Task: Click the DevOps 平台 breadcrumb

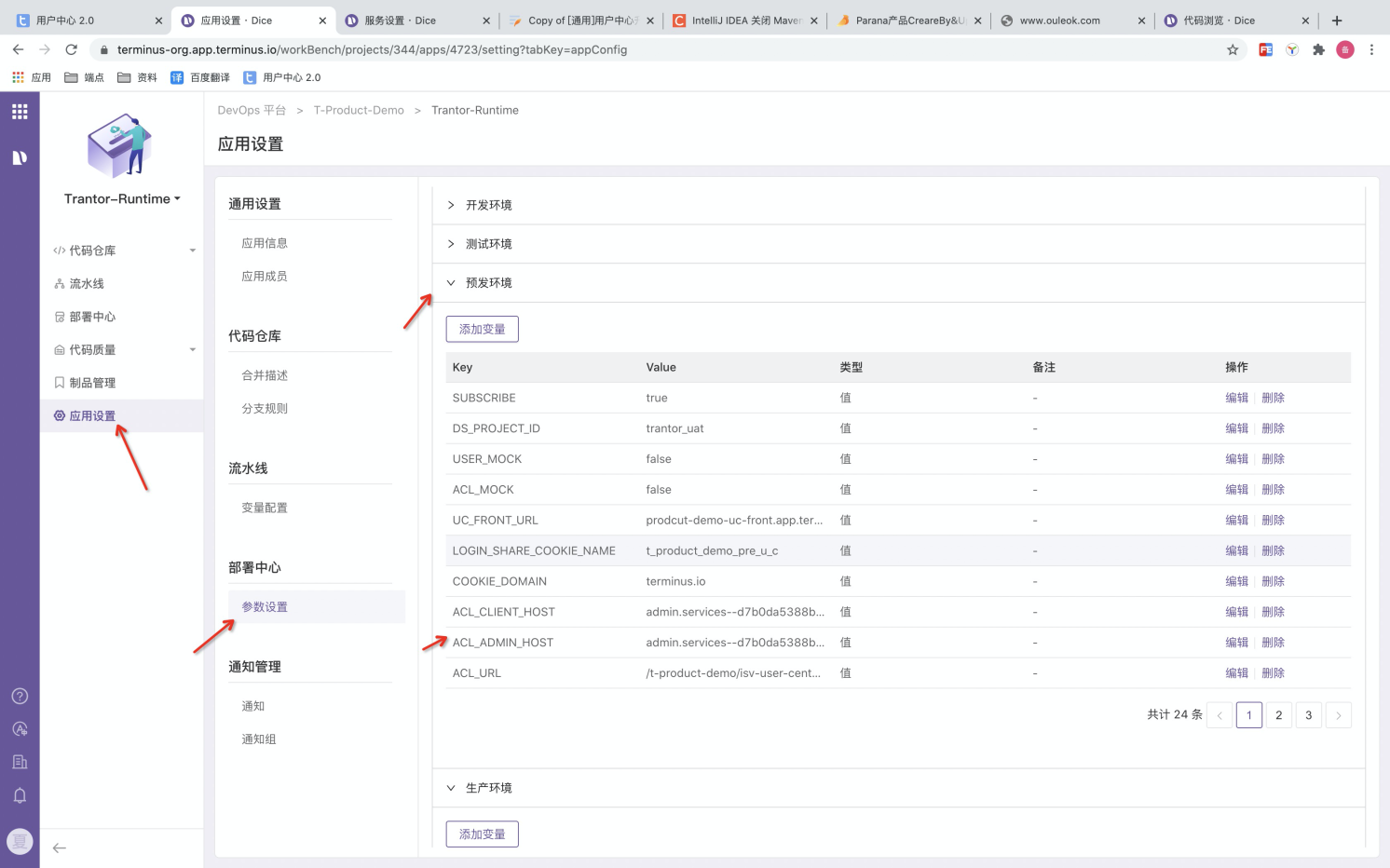Action: [252, 110]
